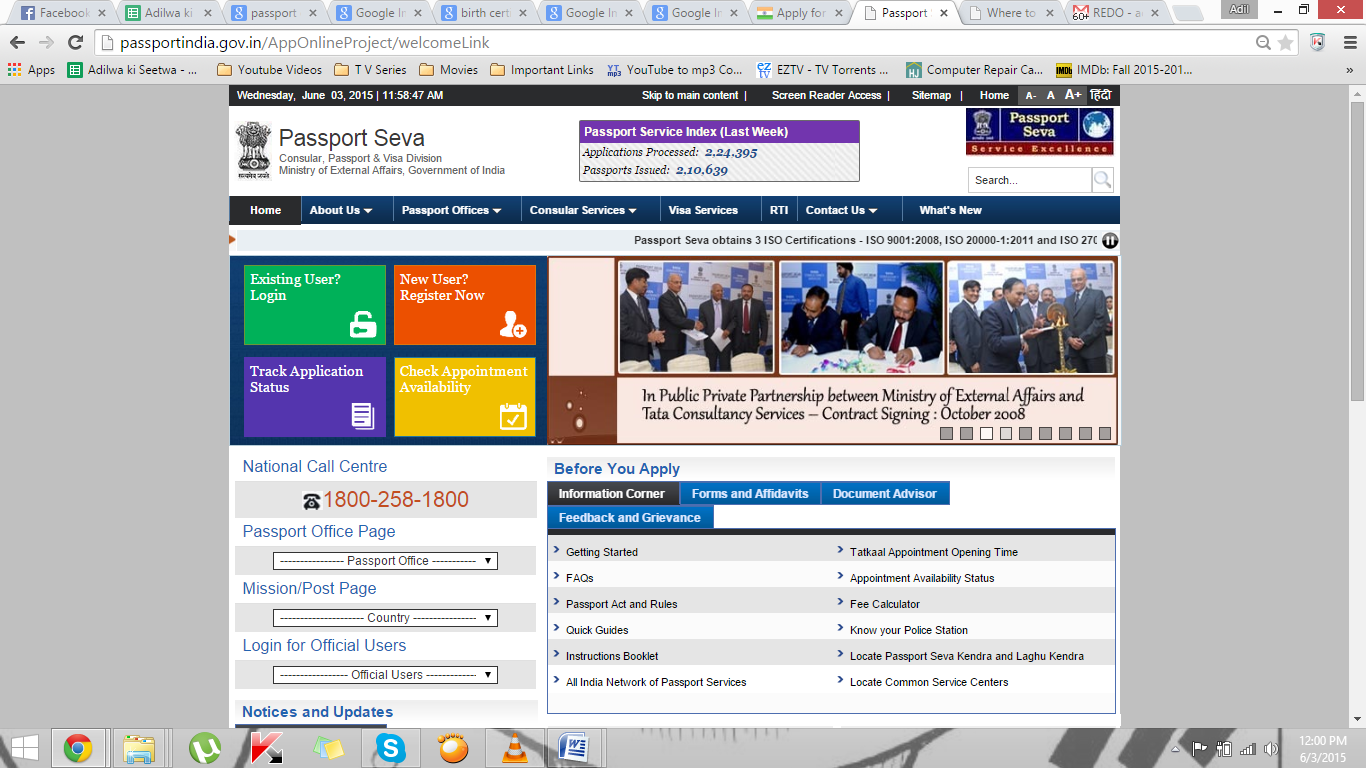Click Quick Guides link

tap(597, 630)
